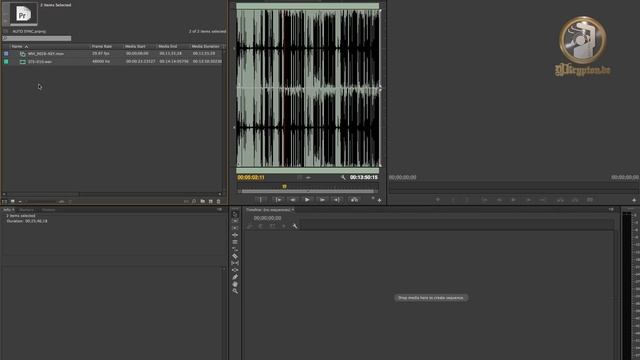
Task: Click 'Drop media here to create sequence' text
Action: point(431,298)
